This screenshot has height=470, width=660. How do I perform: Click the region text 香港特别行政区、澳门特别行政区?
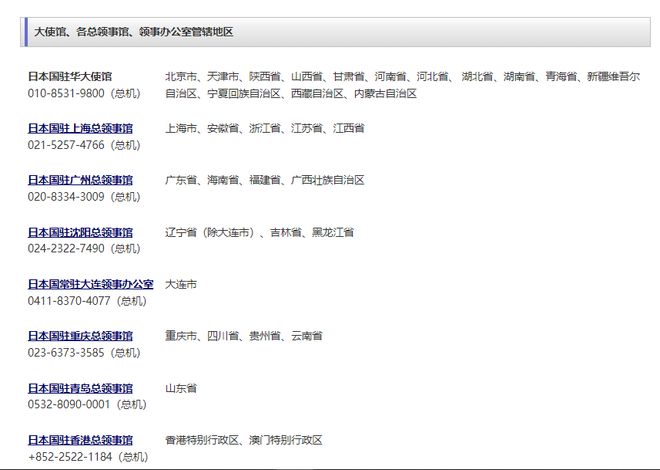(244, 440)
